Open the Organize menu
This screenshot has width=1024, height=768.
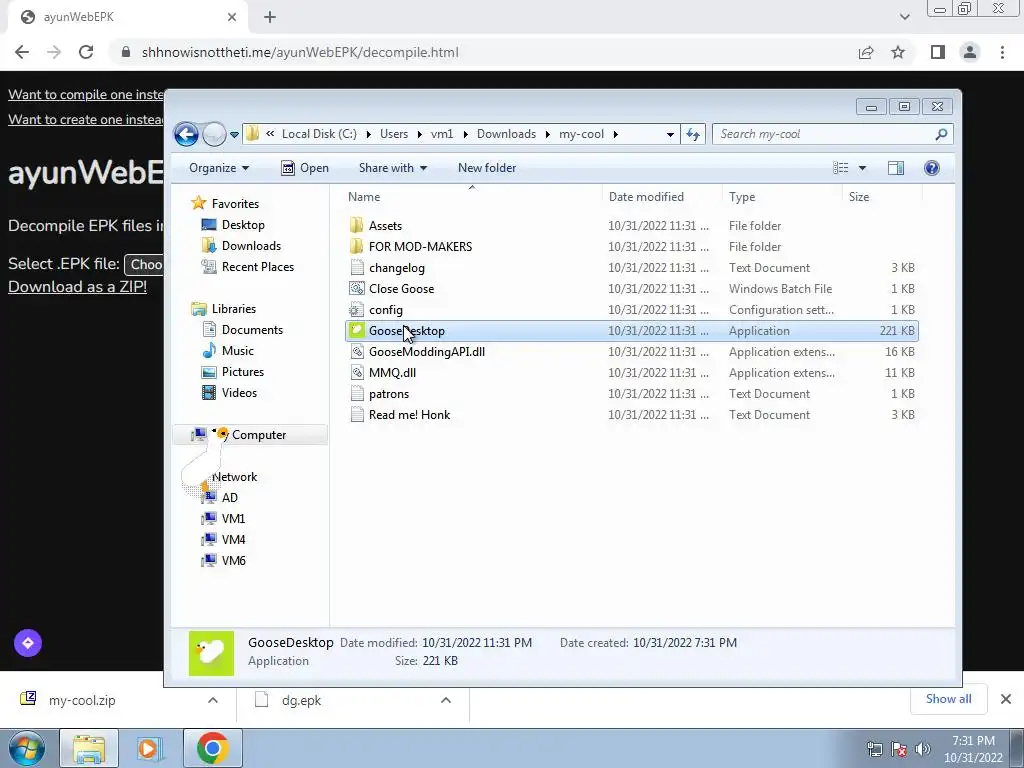click(x=219, y=168)
